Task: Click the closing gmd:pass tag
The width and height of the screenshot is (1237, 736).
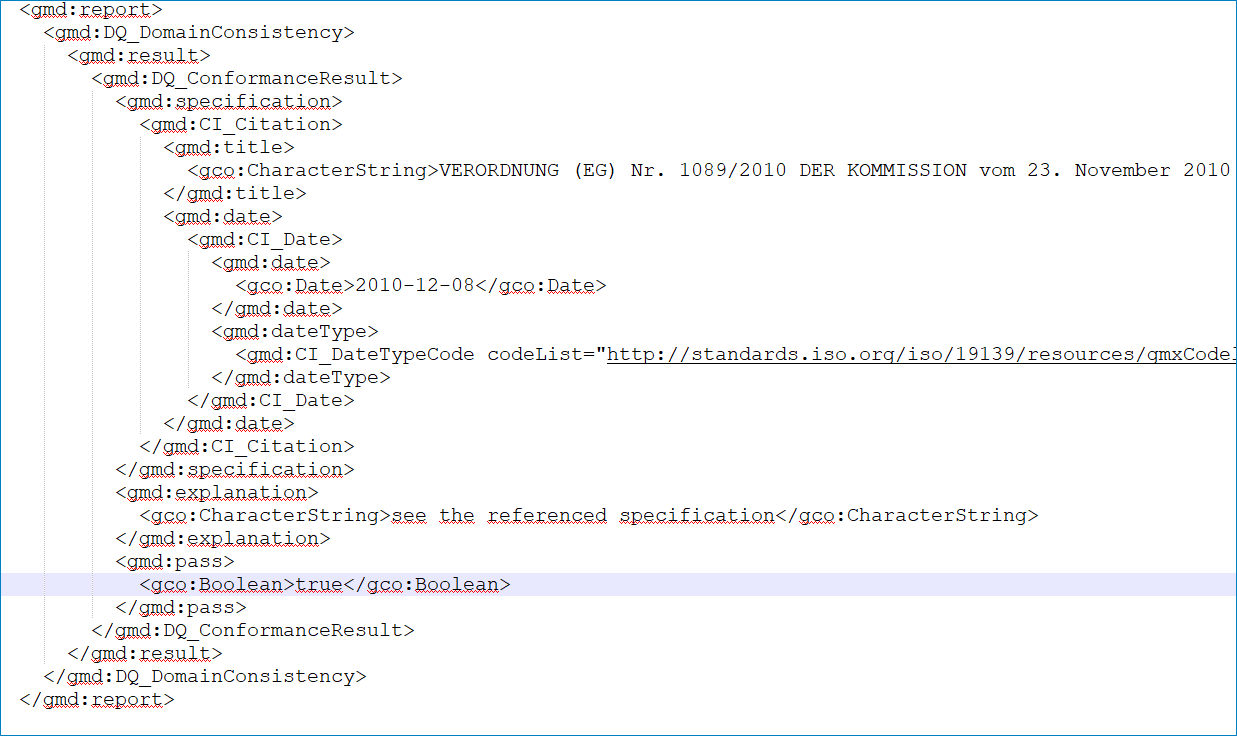Action: tap(180, 607)
